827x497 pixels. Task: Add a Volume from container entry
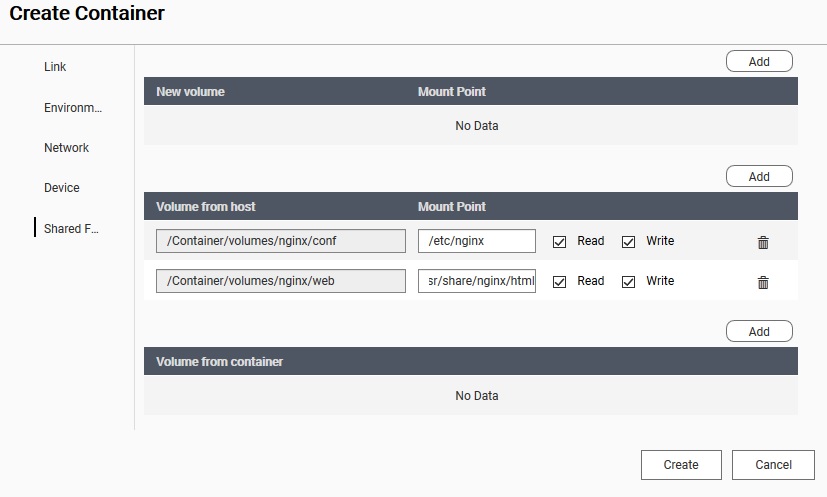759,331
